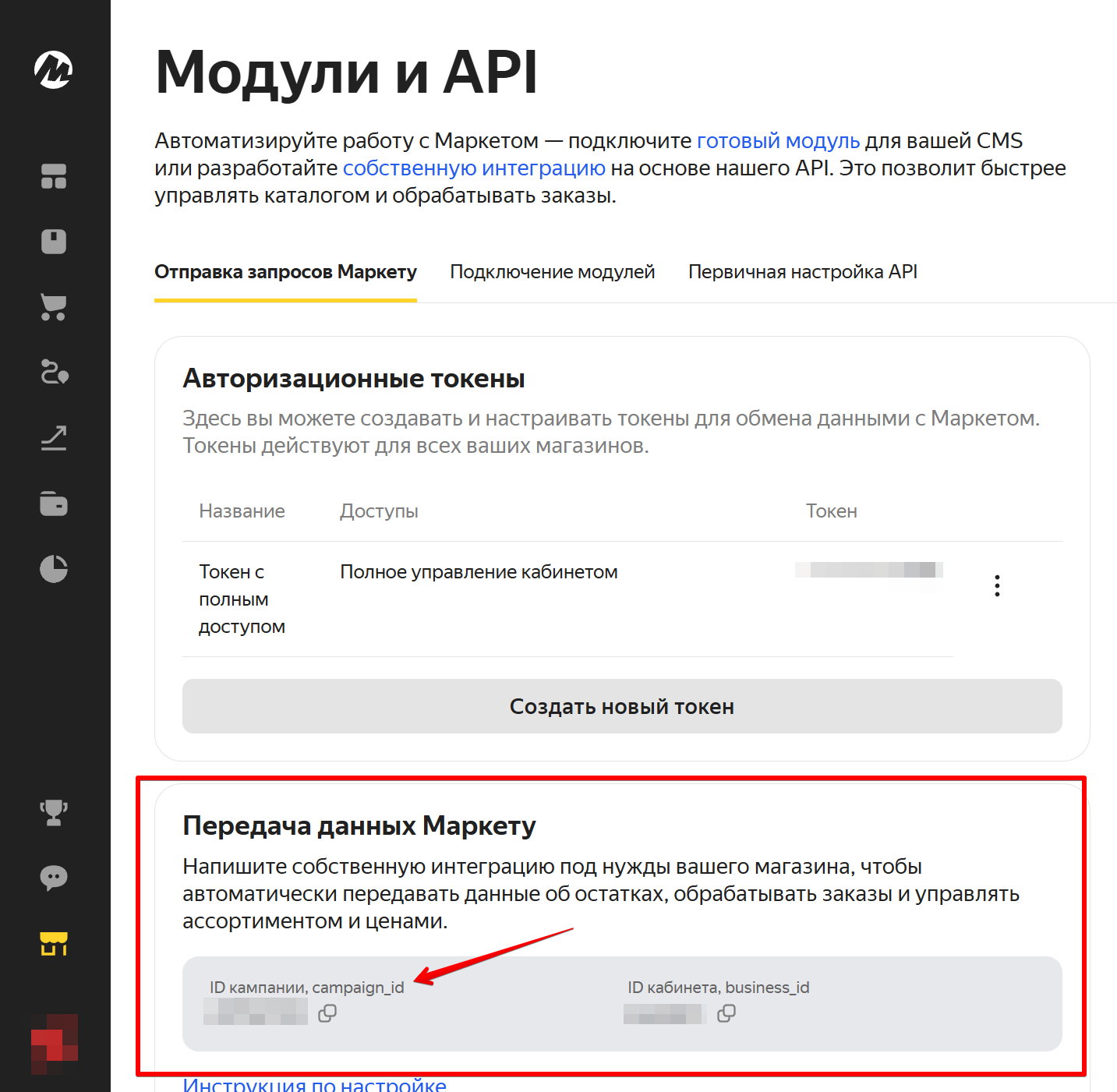Image resolution: width=1117 pixels, height=1092 pixels.
Task: Click the Доступы column header
Action: point(379,511)
